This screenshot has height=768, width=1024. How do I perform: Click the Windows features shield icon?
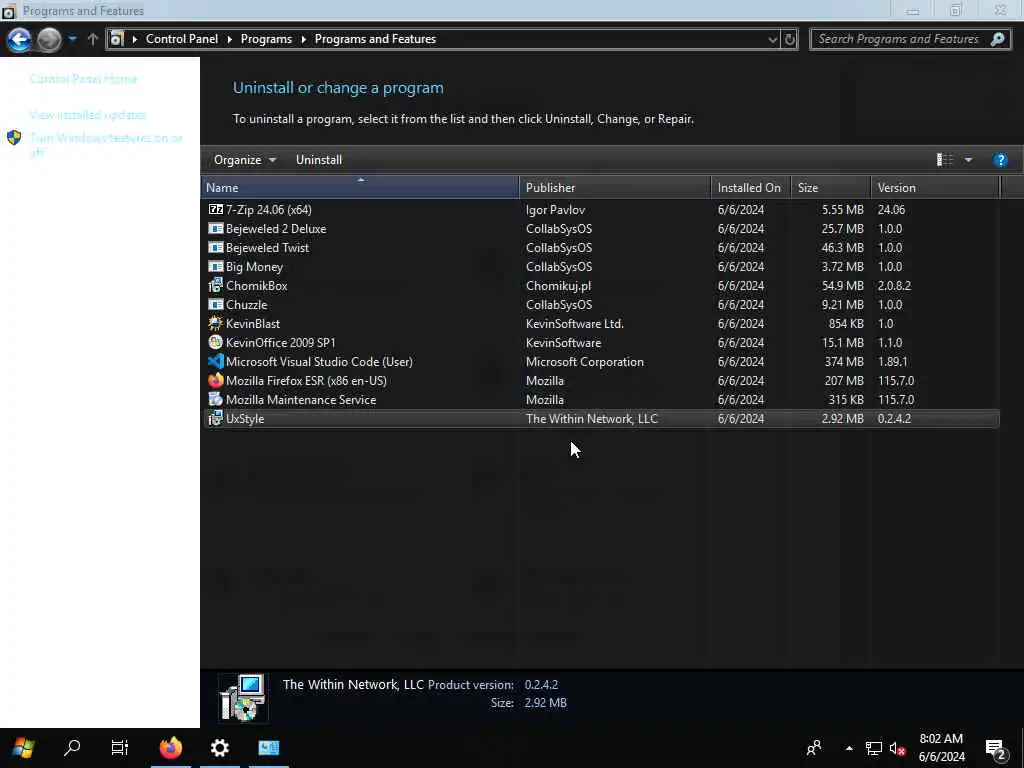14,138
